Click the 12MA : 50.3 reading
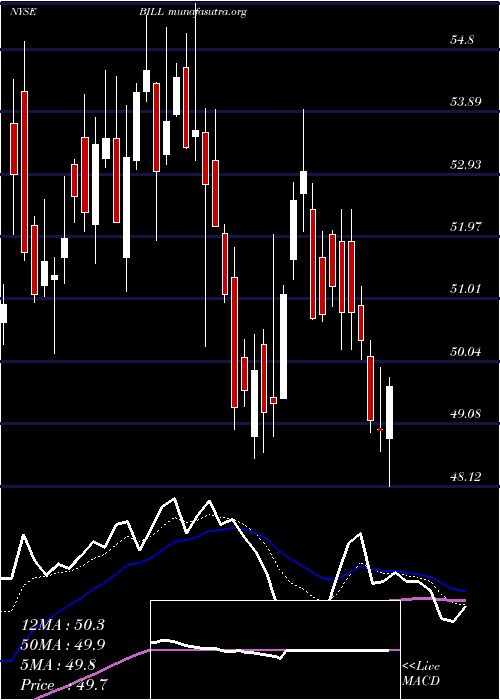 click(x=63, y=625)
